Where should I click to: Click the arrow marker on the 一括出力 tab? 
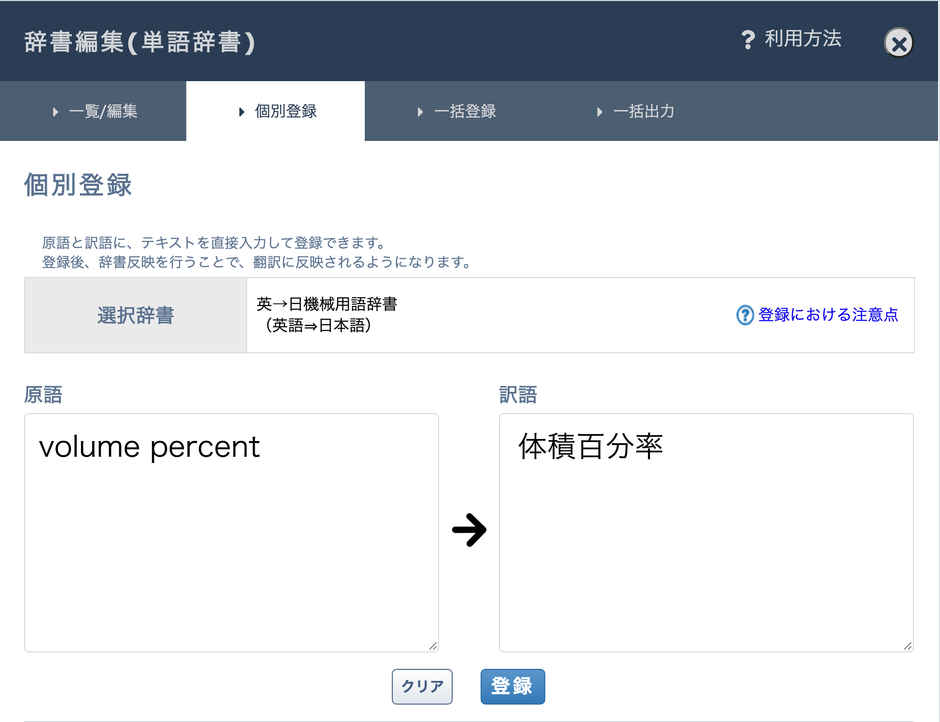coord(598,111)
